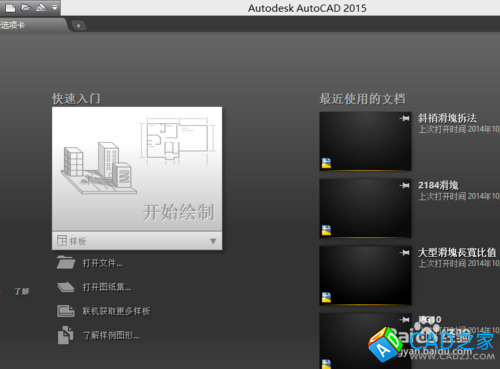The width and height of the screenshot is (500, 369).
Task: Pin the 2184滑塊 recent document
Action: [x=404, y=185]
